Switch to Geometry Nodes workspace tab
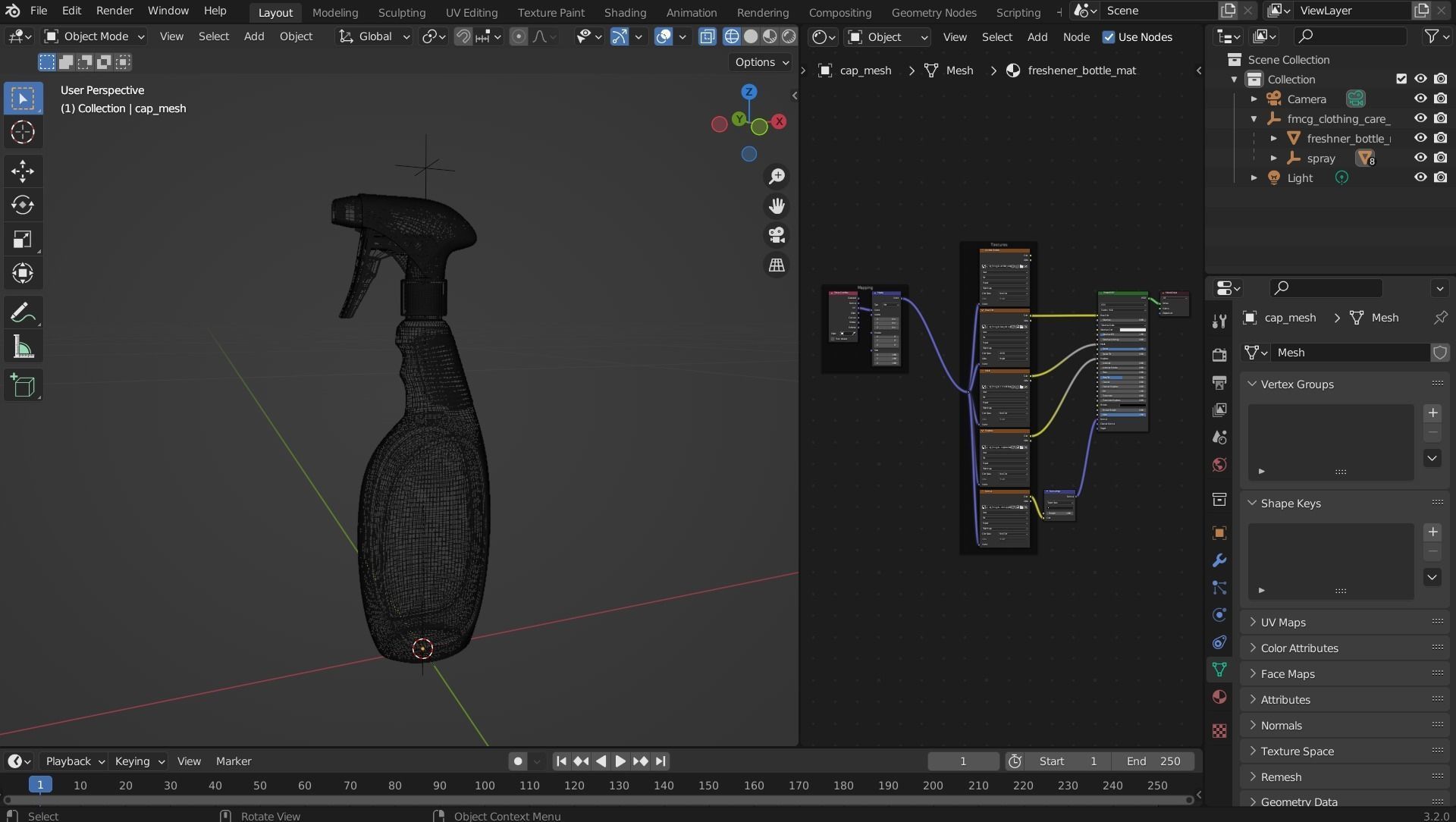Screen dimensions: 1456x822 (934, 12)
